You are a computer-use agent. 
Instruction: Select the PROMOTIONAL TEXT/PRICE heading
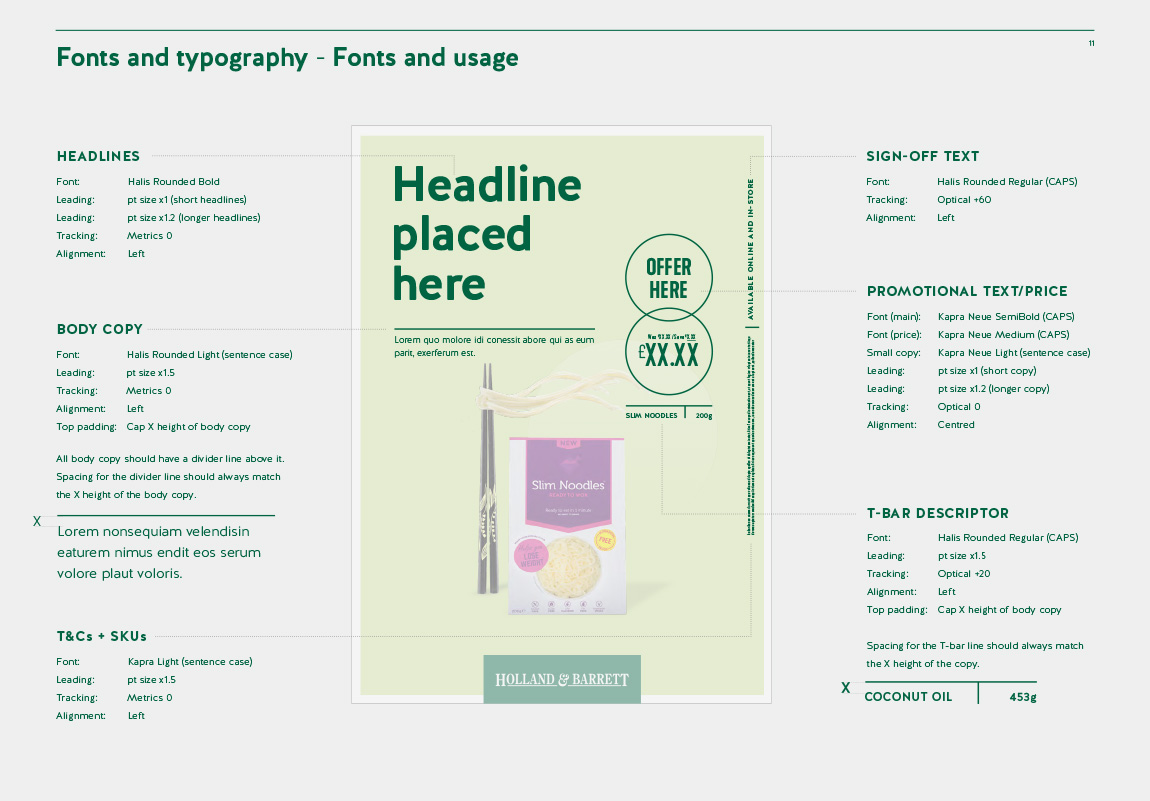pyautogui.click(x=966, y=291)
